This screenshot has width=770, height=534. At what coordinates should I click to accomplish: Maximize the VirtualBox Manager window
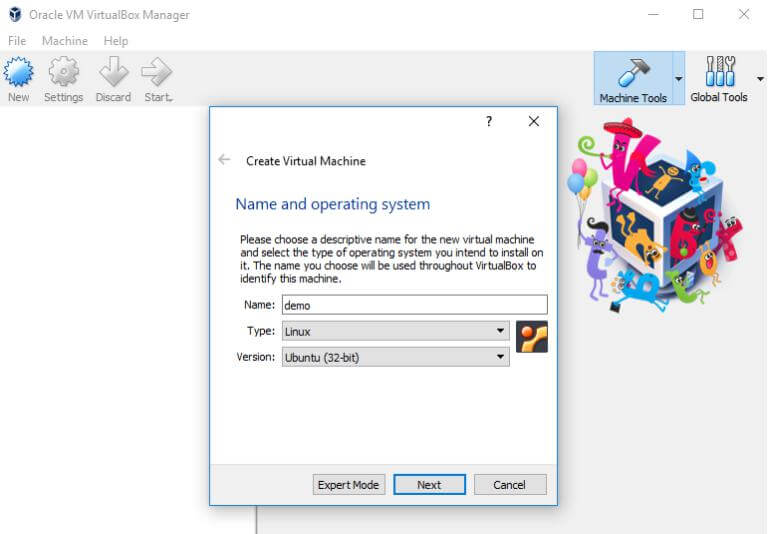tap(698, 15)
